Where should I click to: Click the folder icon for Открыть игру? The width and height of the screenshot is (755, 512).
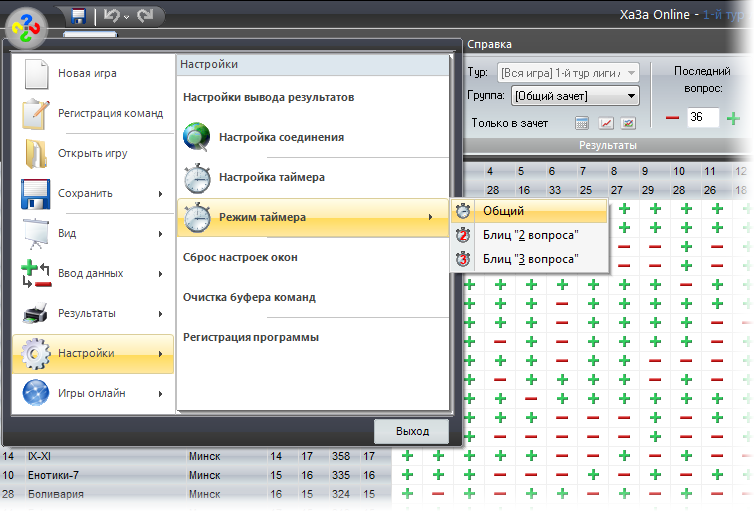pos(36,154)
